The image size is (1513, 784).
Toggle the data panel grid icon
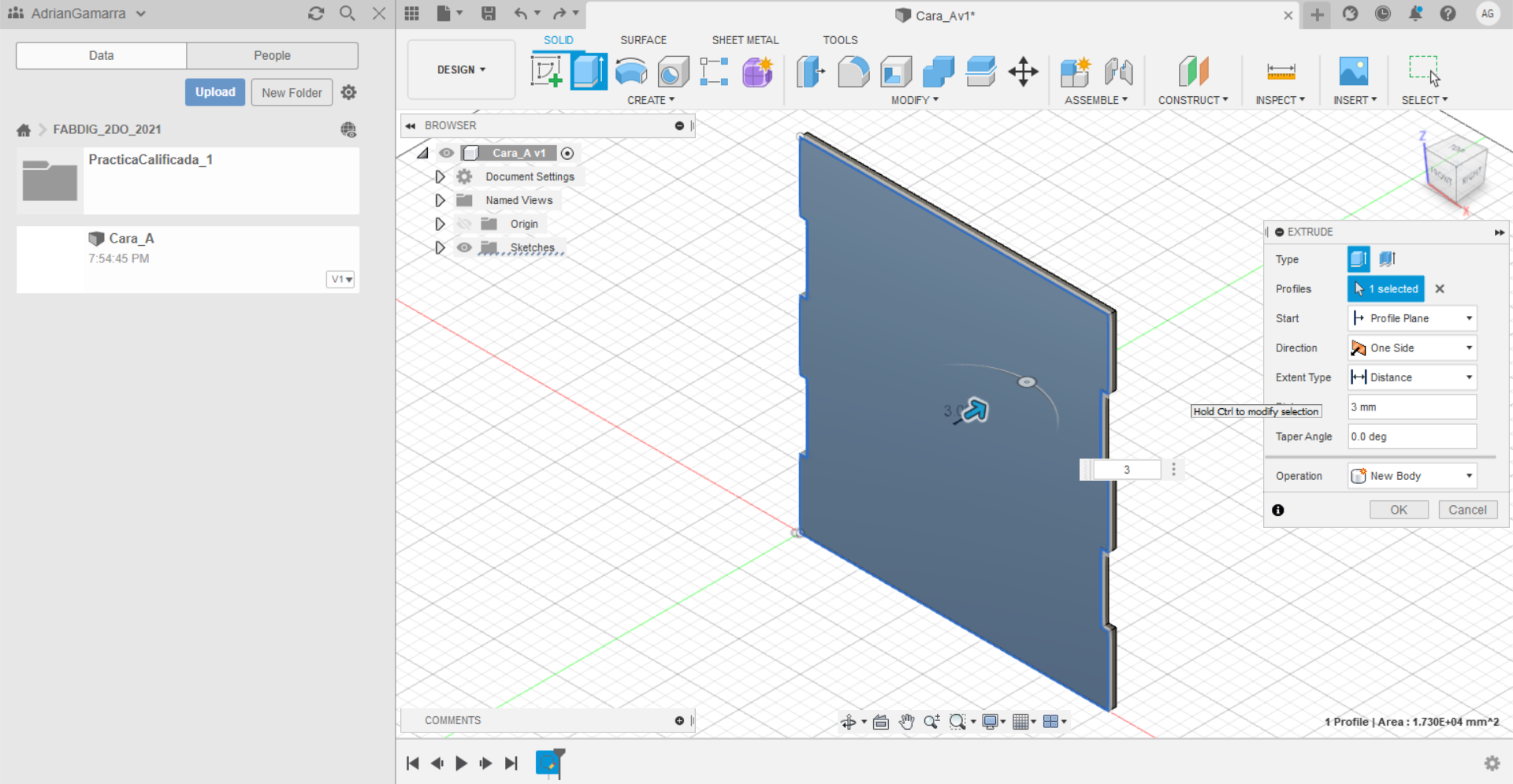[411, 13]
